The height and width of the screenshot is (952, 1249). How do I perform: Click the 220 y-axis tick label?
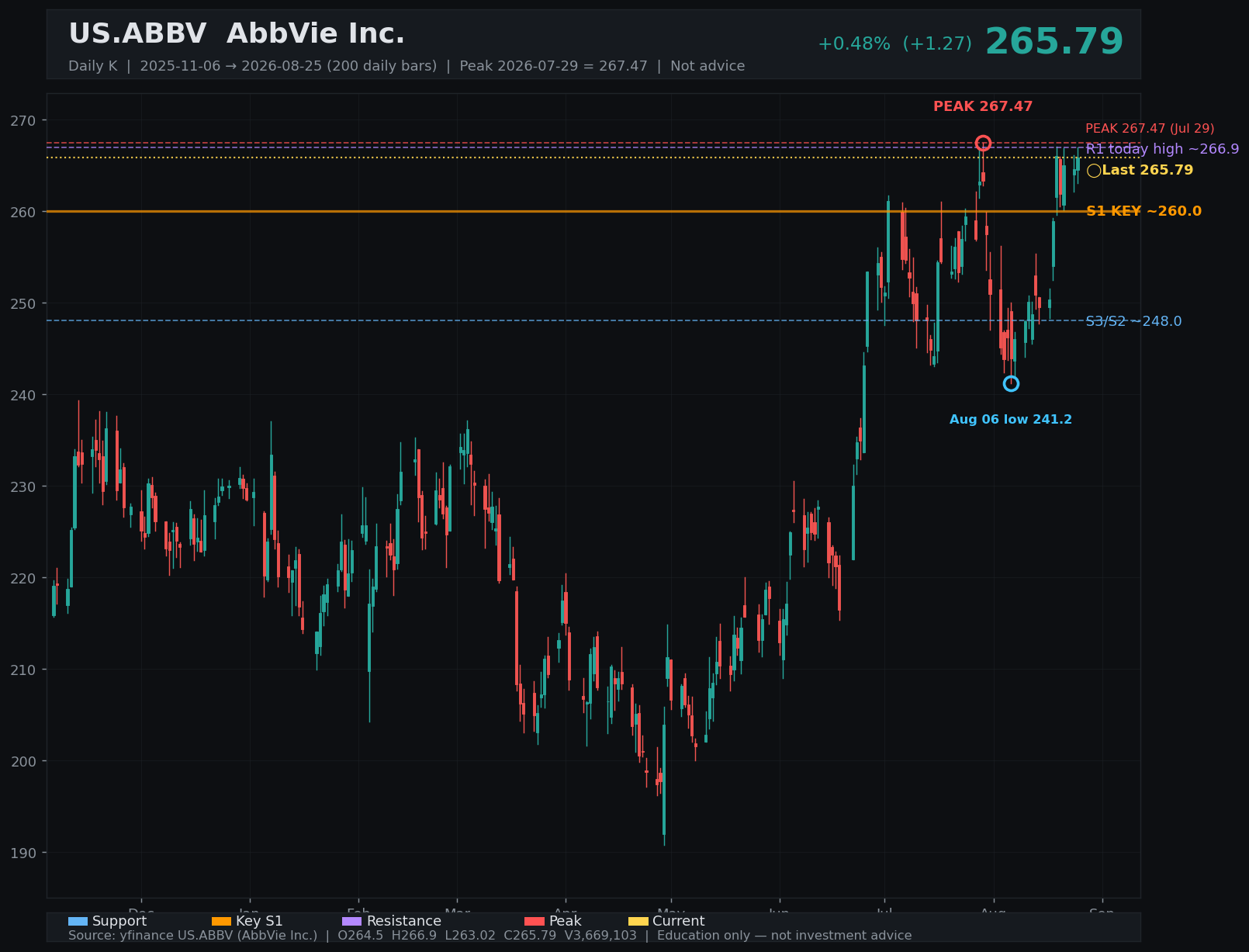(x=23, y=578)
